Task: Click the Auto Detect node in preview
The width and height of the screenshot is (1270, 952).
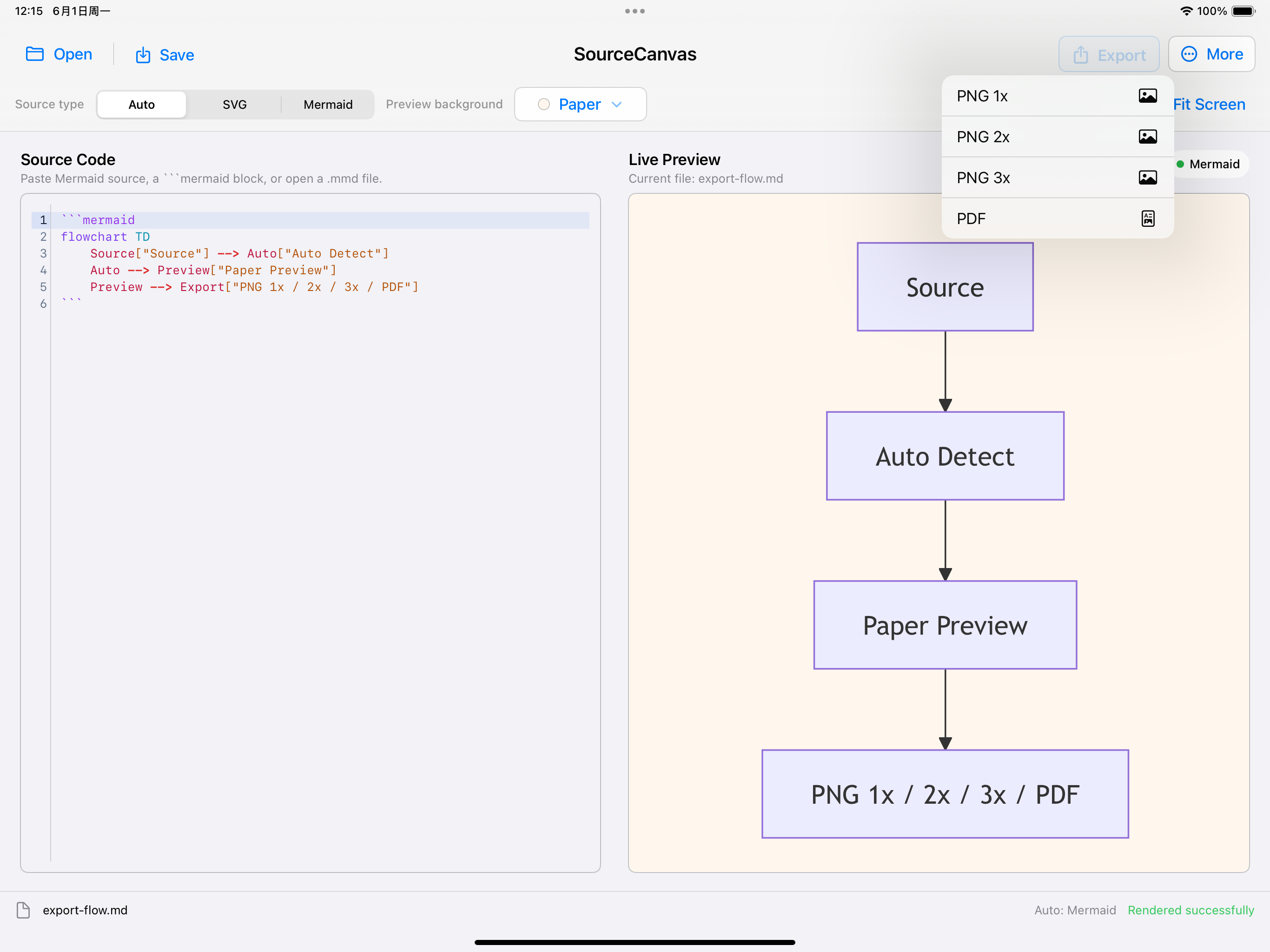Action: point(945,456)
